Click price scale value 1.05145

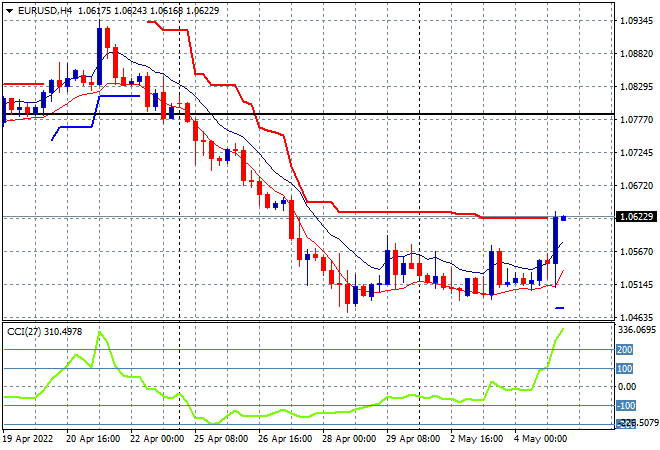pyautogui.click(x=637, y=285)
